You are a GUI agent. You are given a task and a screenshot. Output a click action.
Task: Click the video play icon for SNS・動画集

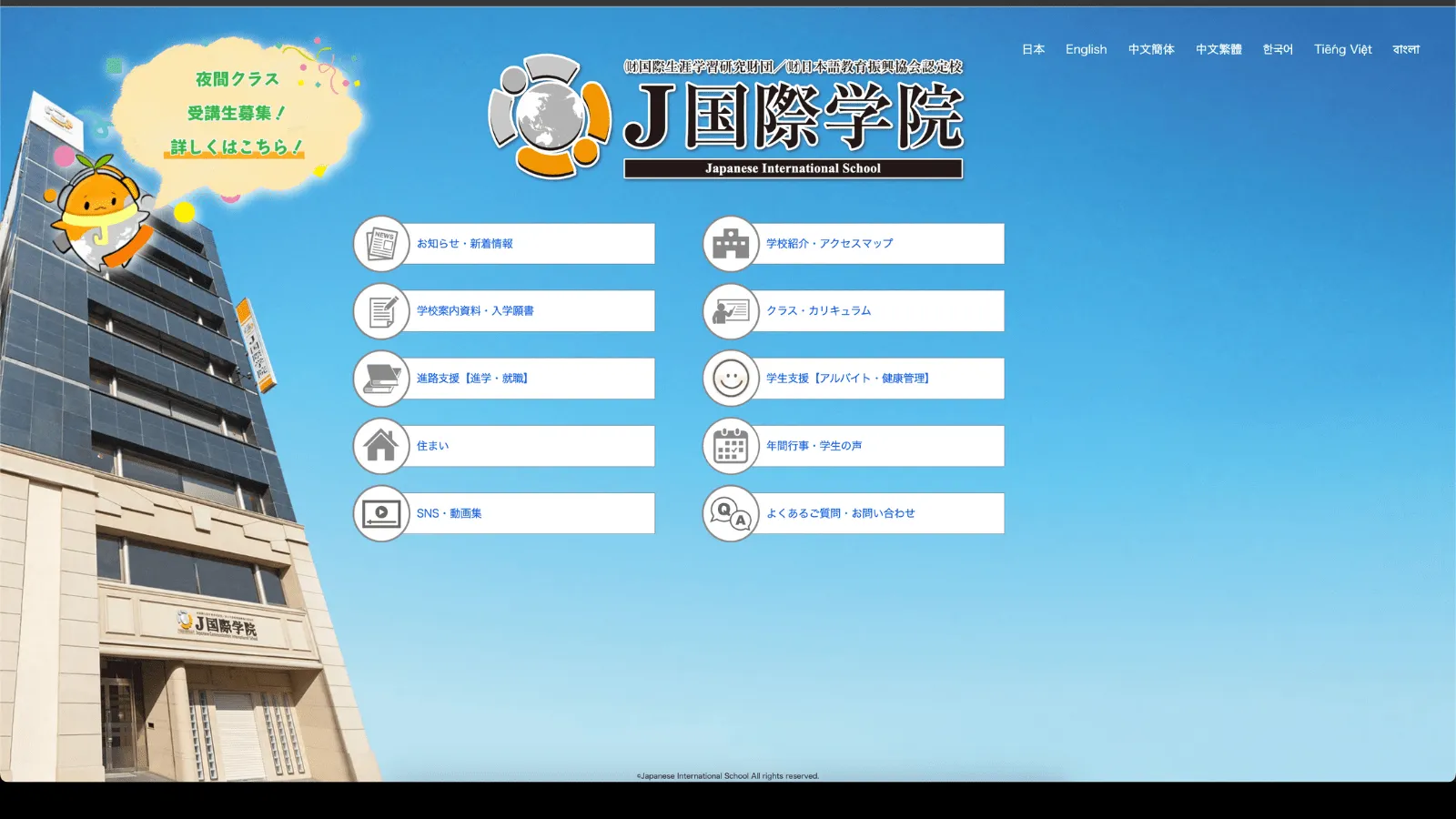(x=380, y=512)
